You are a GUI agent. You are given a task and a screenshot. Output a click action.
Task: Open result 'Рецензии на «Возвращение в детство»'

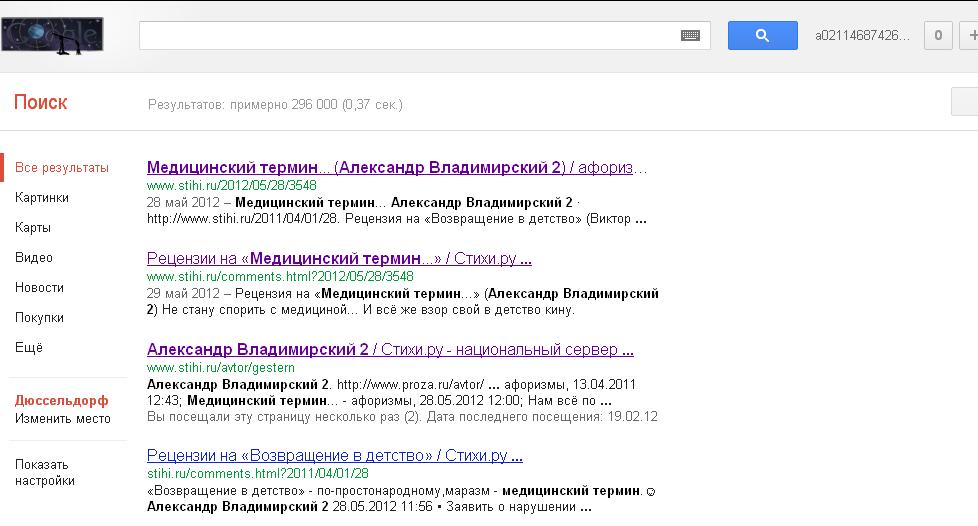pyautogui.click(x=334, y=456)
